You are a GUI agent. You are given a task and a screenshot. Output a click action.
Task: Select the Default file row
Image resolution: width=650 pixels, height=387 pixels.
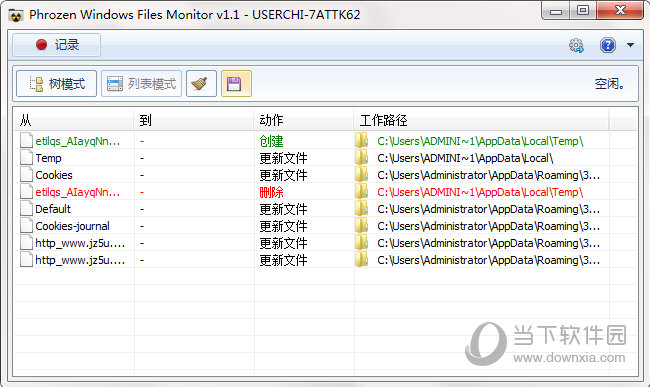point(325,209)
